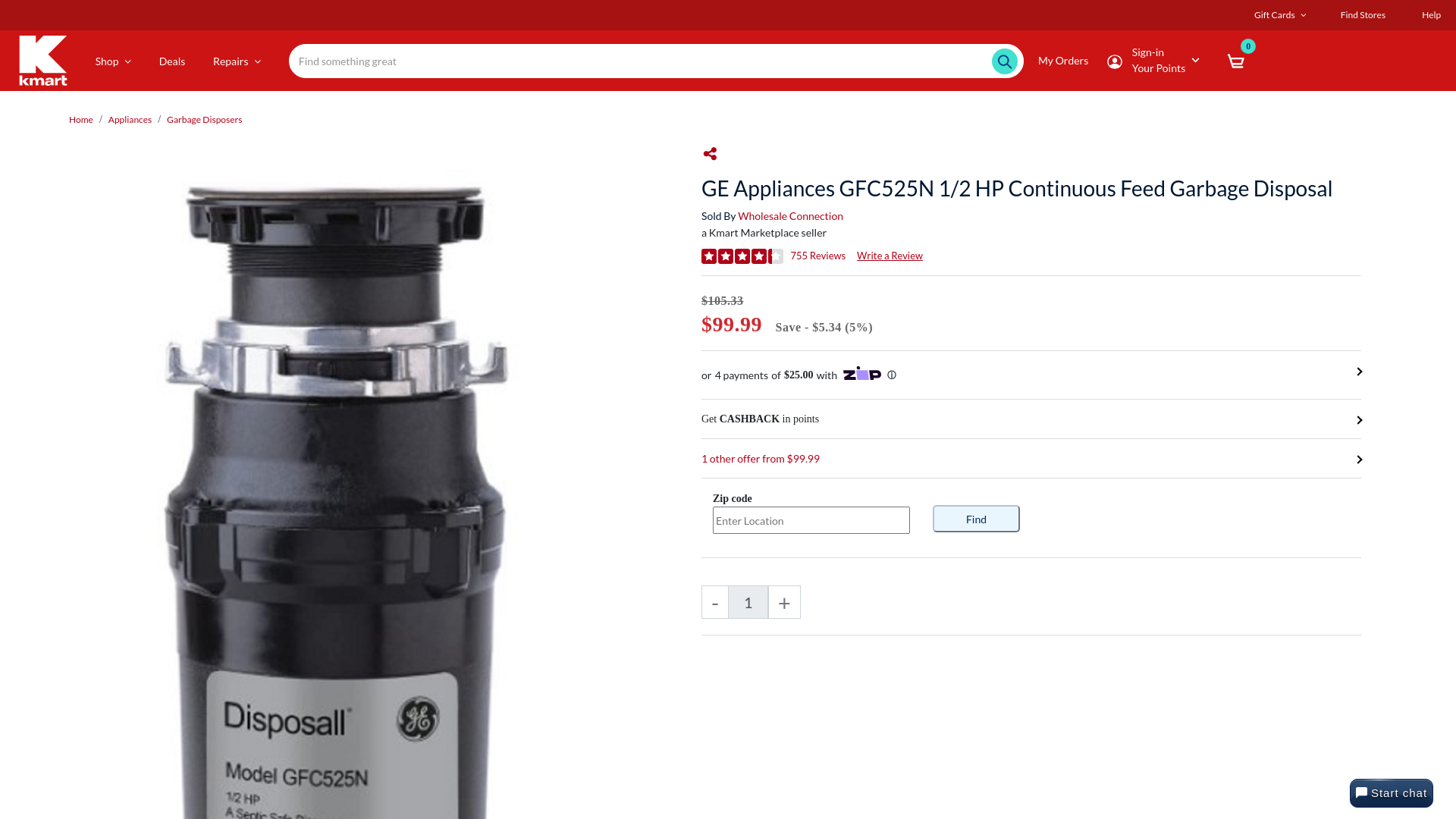The image size is (1456, 819).
Task: Click the account profile icon
Action: (1114, 61)
